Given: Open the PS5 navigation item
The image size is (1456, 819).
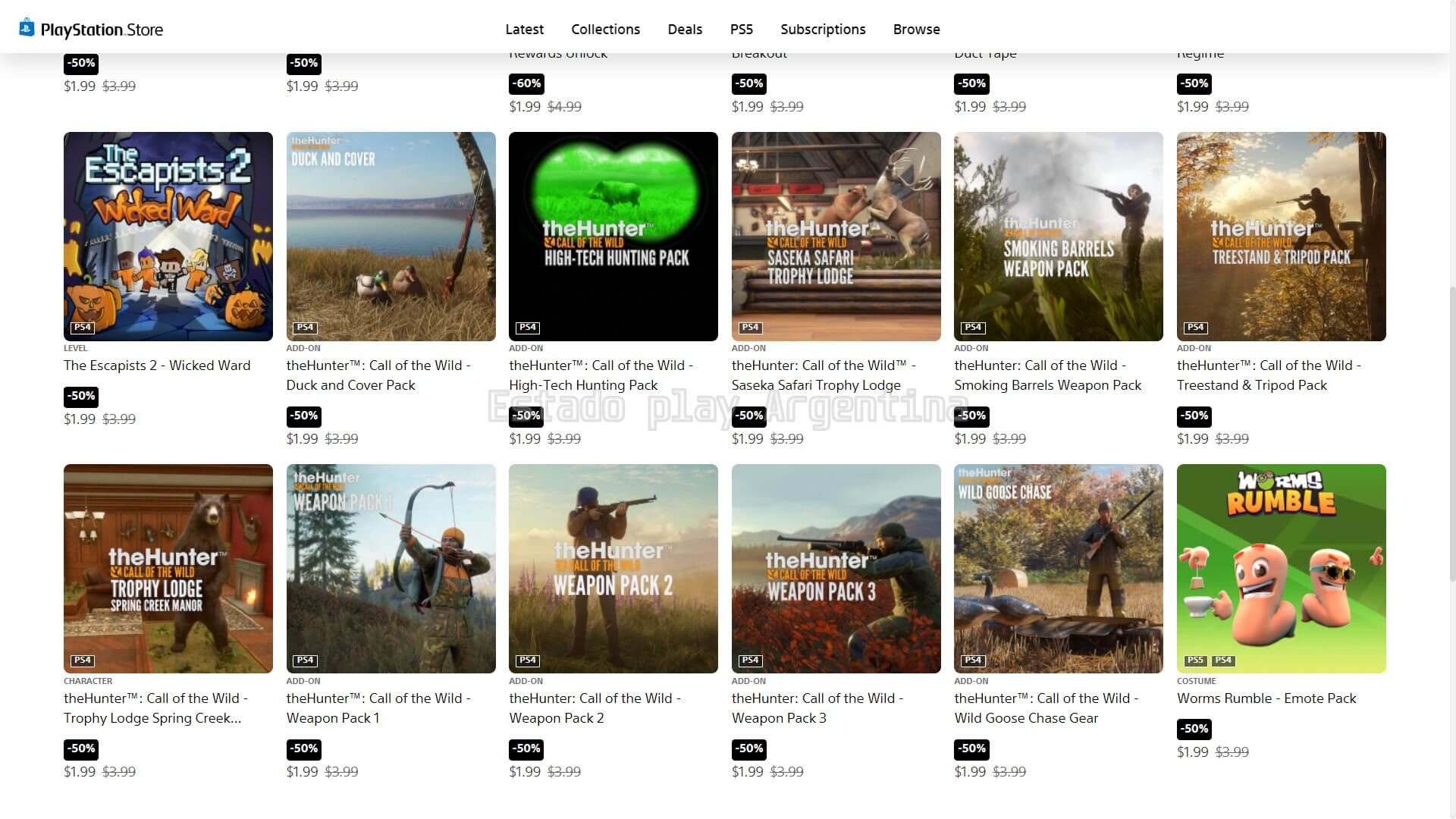Looking at the screenshot, I should point(741,30).
